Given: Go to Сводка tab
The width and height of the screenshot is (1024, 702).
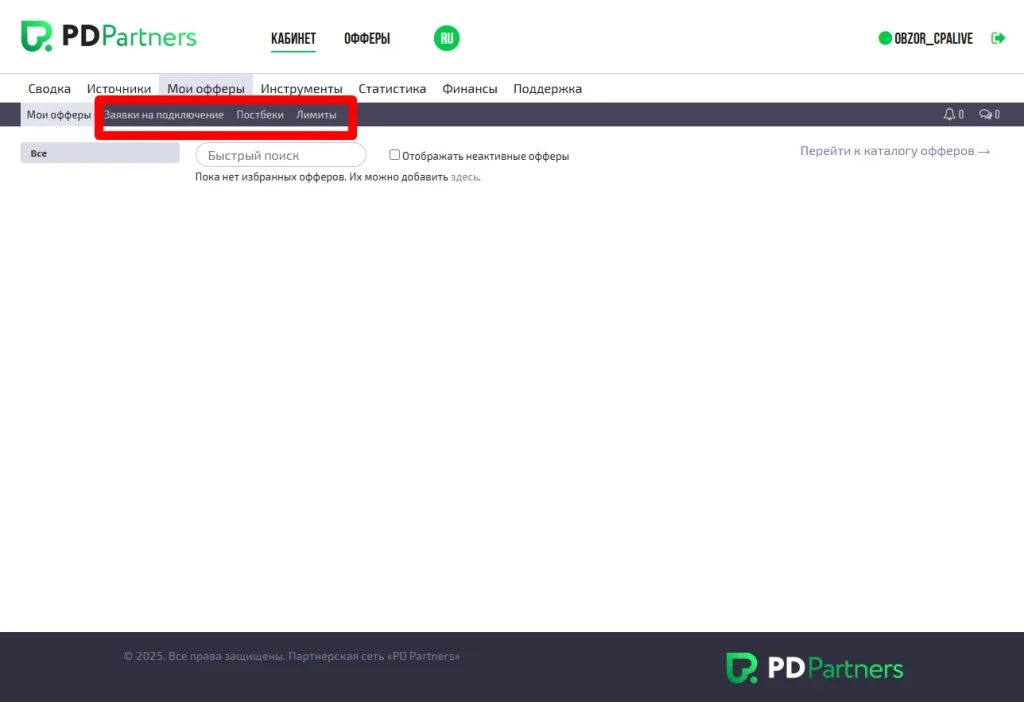Looking at the screenshot, I should pos(49,88).
